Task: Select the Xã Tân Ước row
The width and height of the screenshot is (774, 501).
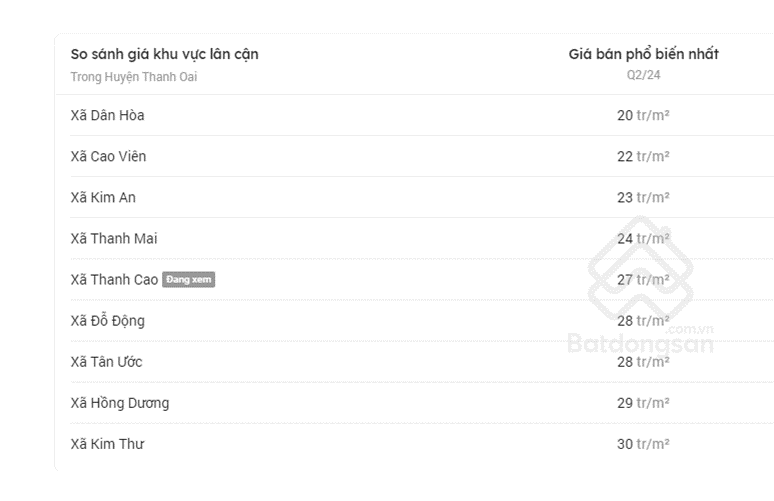Action: pyautogui.click(x=106, y=362)
